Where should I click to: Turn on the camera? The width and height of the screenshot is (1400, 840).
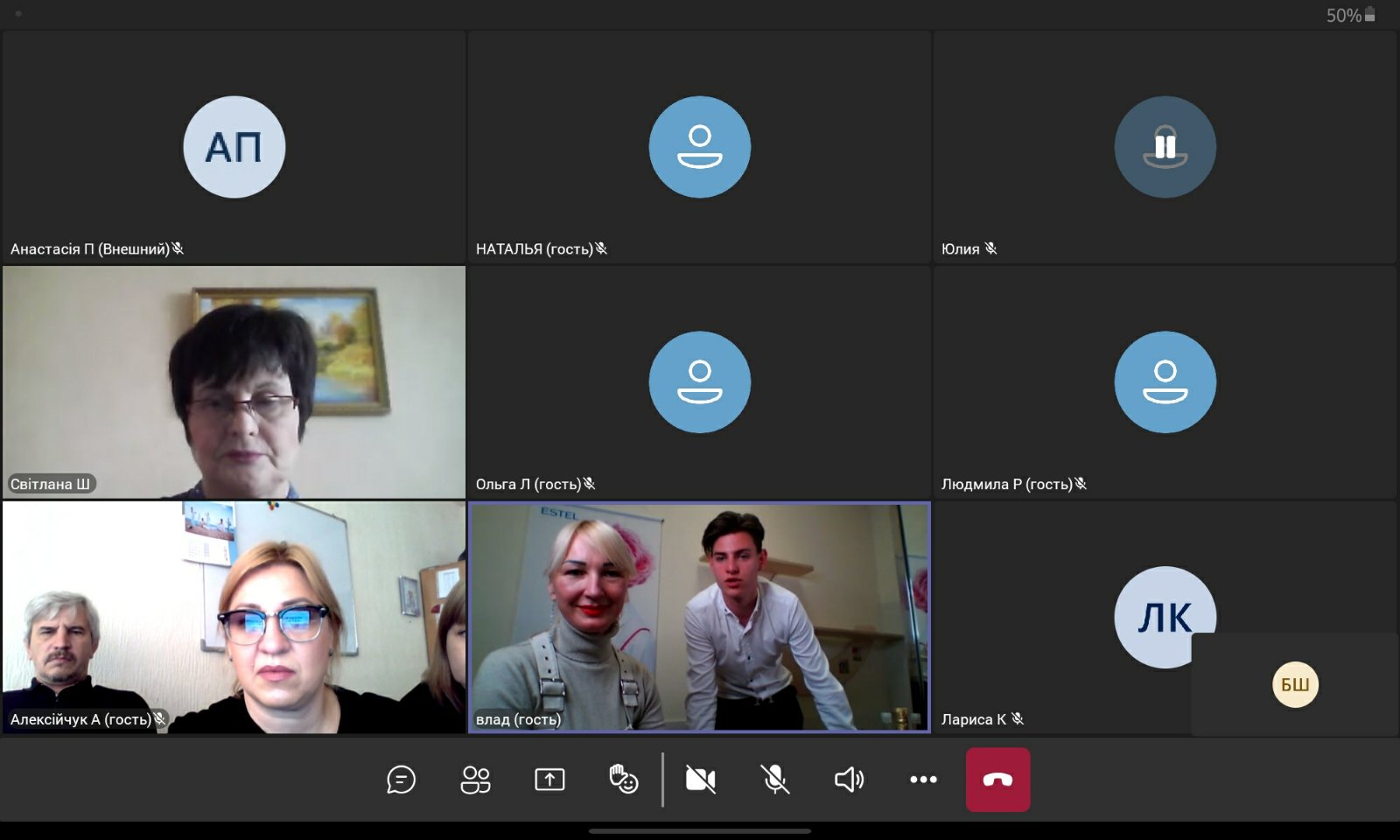click(700, 779)
